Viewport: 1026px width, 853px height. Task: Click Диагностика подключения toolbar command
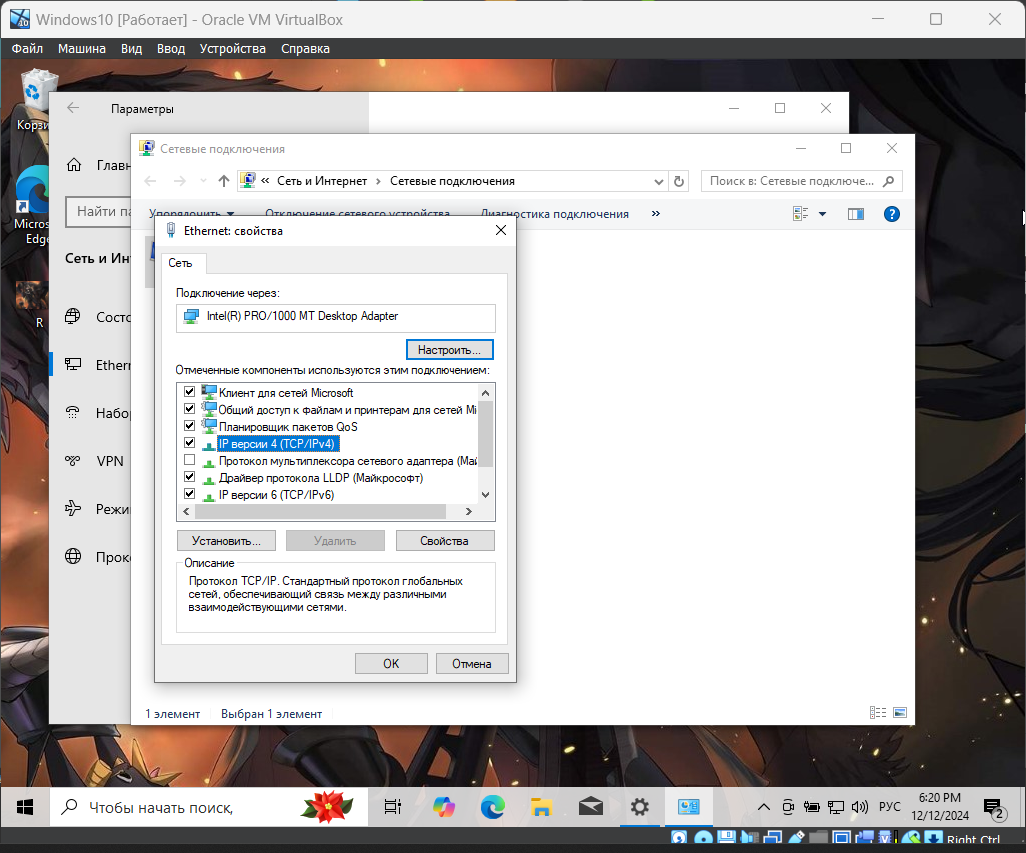click(555, 215)
